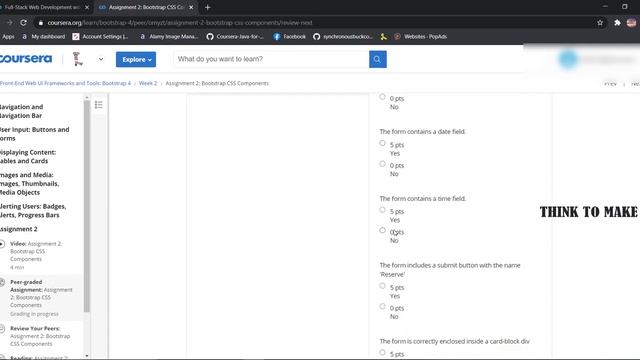This screenshot has width=640, height=360.
Task: Select 5 pts for card-block div question
Action: [x=382, y=352]
